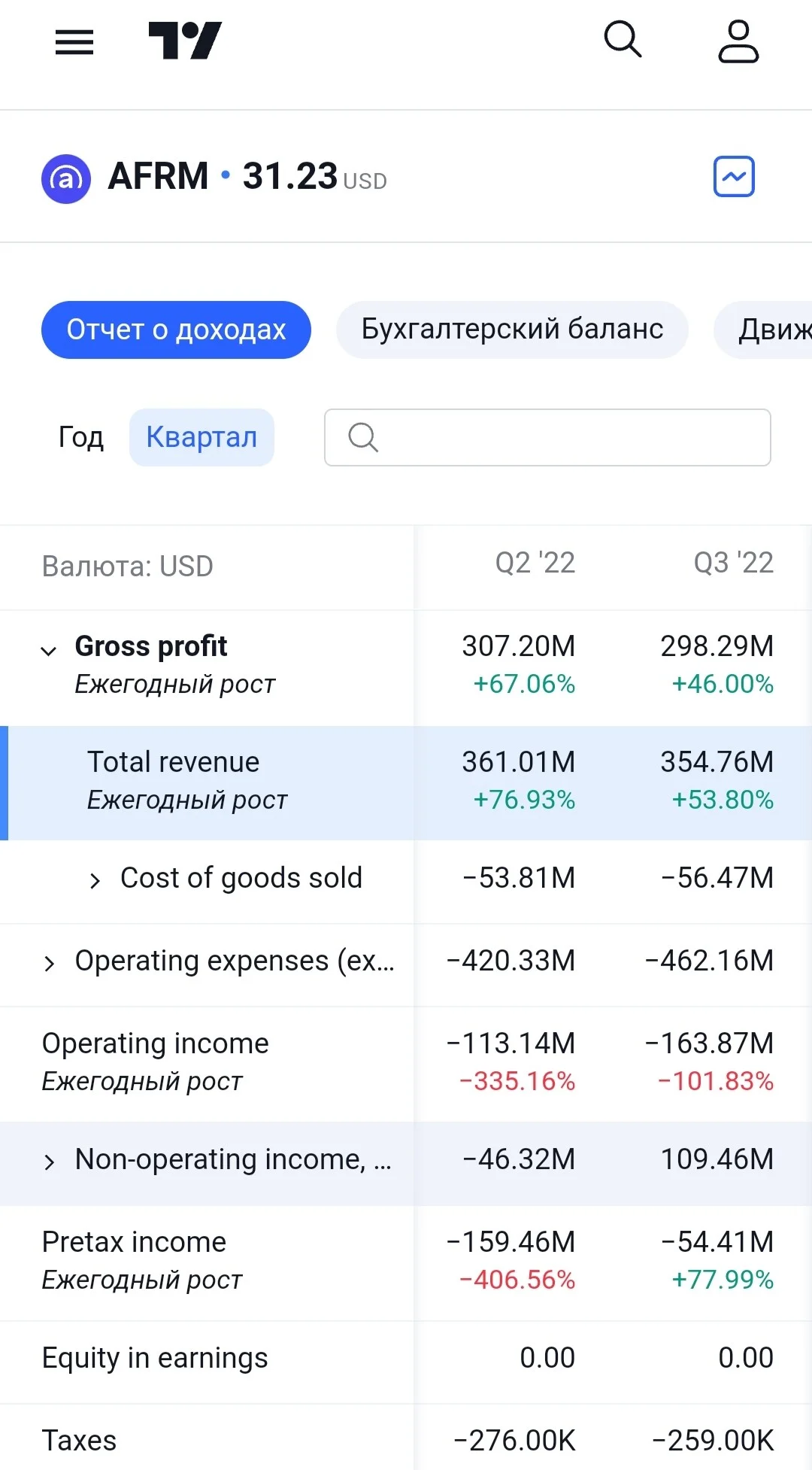This screenshot has width=812, height=1470.
Task: Click decline figure −101.83%
Action: (716, 1081)
